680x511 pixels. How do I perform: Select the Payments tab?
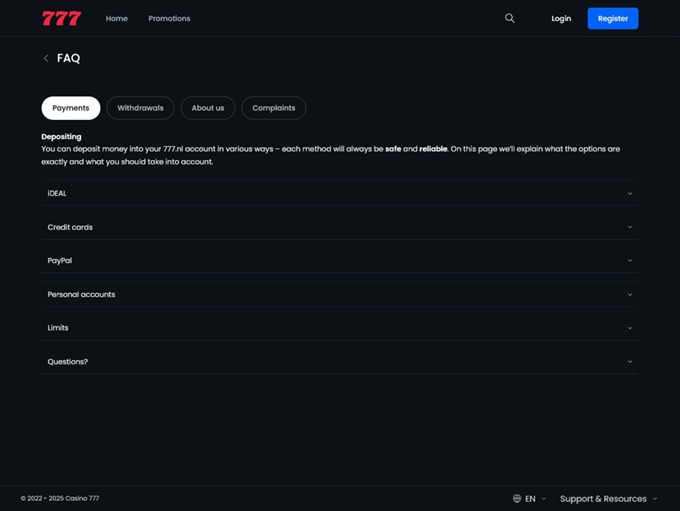click(x=71, y=108)
